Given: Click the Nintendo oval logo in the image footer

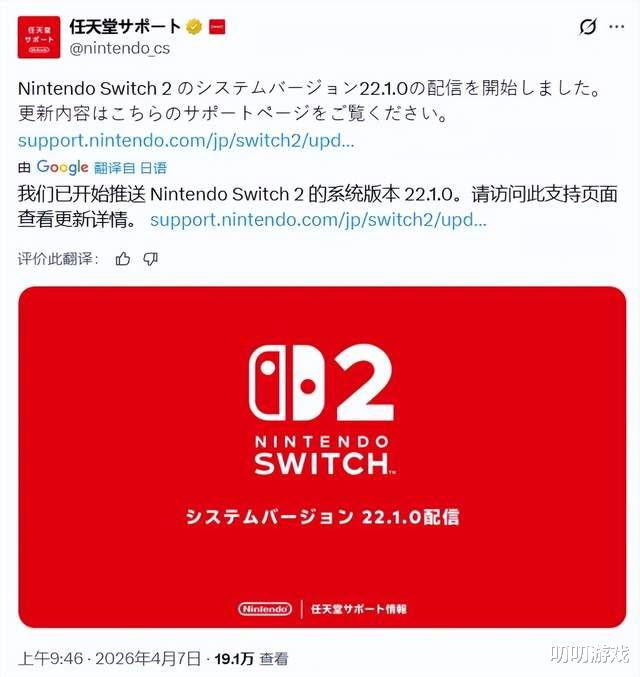Looking at the screenshot, I should (265, 609).
